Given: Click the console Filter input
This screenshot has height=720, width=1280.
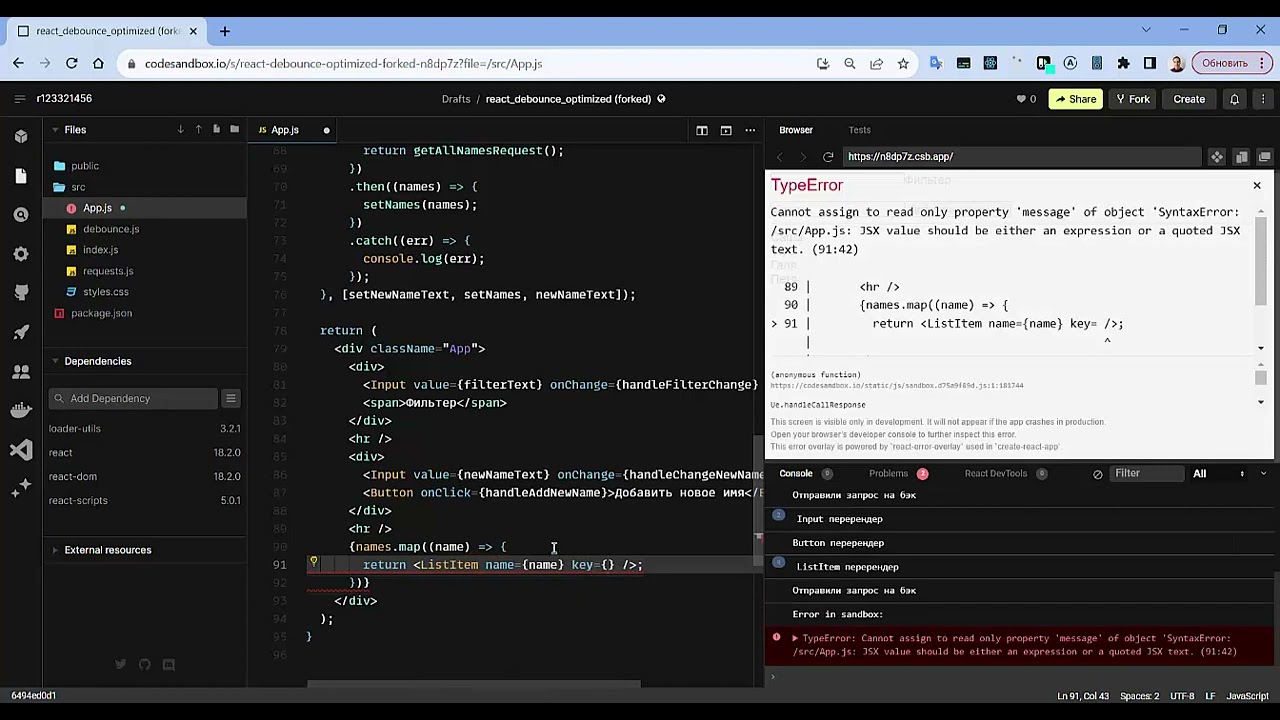Looking at the screenshot, I should (1146, 474).
